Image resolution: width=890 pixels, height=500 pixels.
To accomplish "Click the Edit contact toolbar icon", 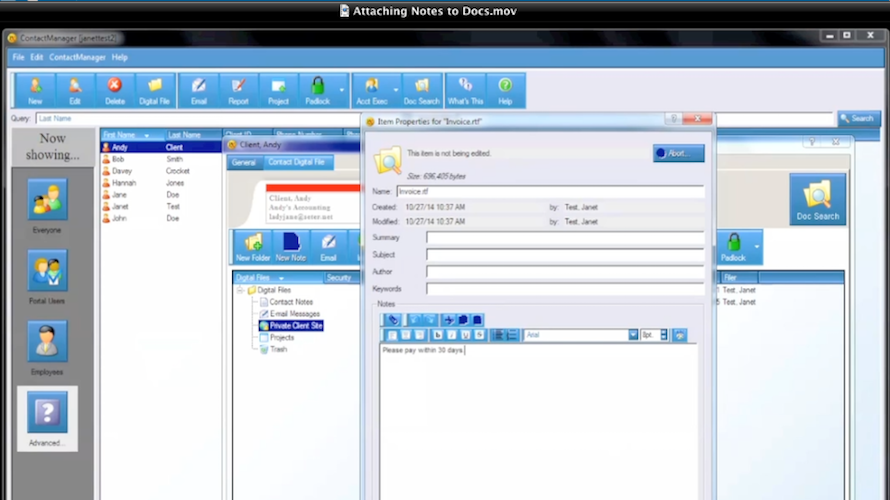I will coord(74,90).
